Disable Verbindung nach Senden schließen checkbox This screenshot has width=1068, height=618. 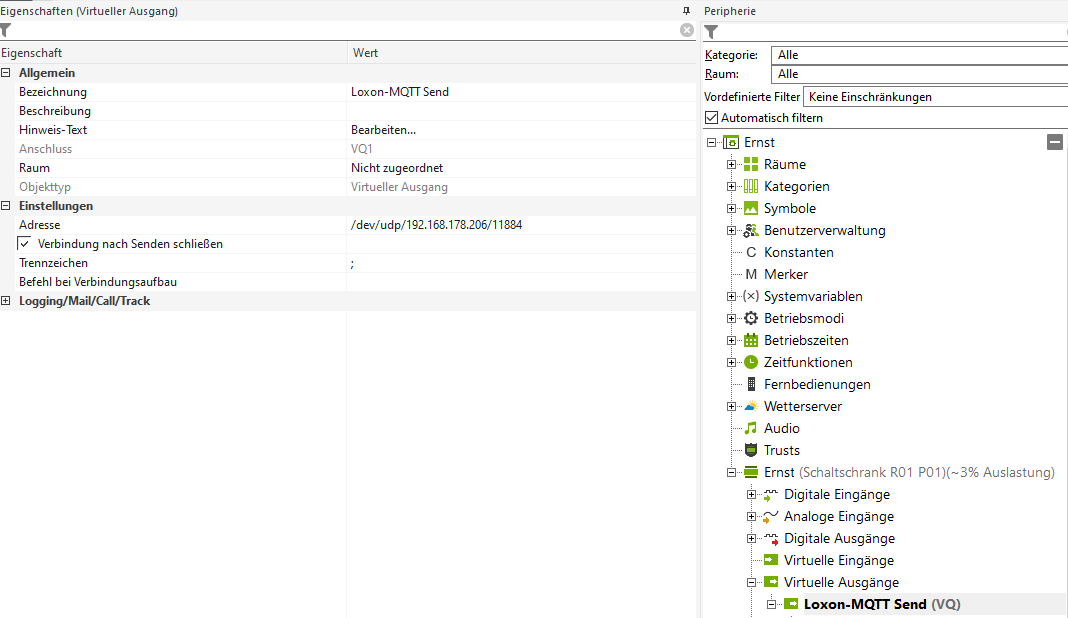click(x=25, y=244)
